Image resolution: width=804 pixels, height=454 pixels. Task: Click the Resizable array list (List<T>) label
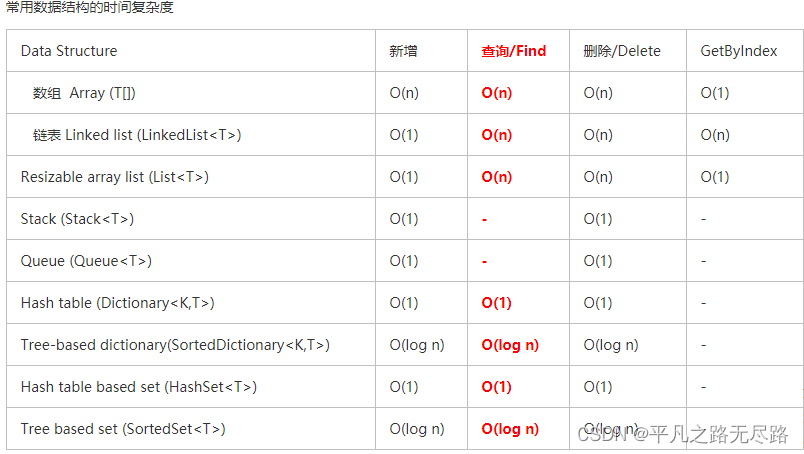114,177
